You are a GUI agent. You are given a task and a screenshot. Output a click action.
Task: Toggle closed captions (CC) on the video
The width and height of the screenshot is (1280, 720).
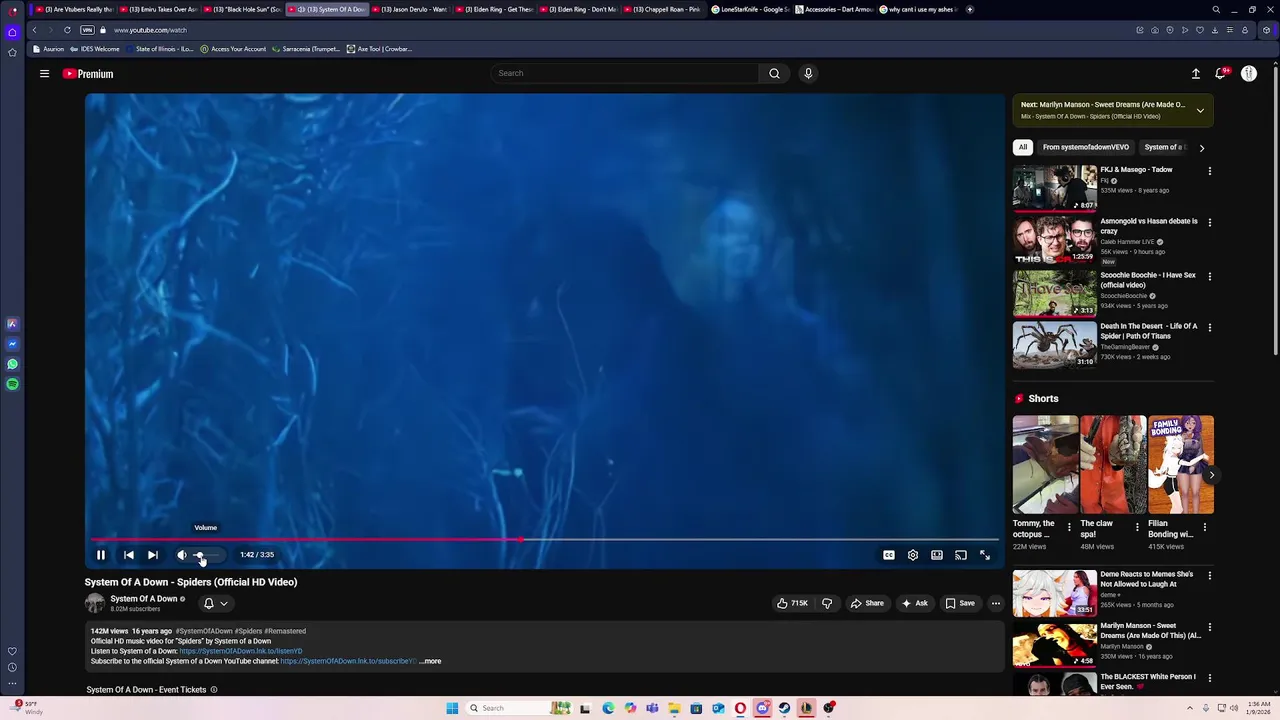tap(889, 555)
